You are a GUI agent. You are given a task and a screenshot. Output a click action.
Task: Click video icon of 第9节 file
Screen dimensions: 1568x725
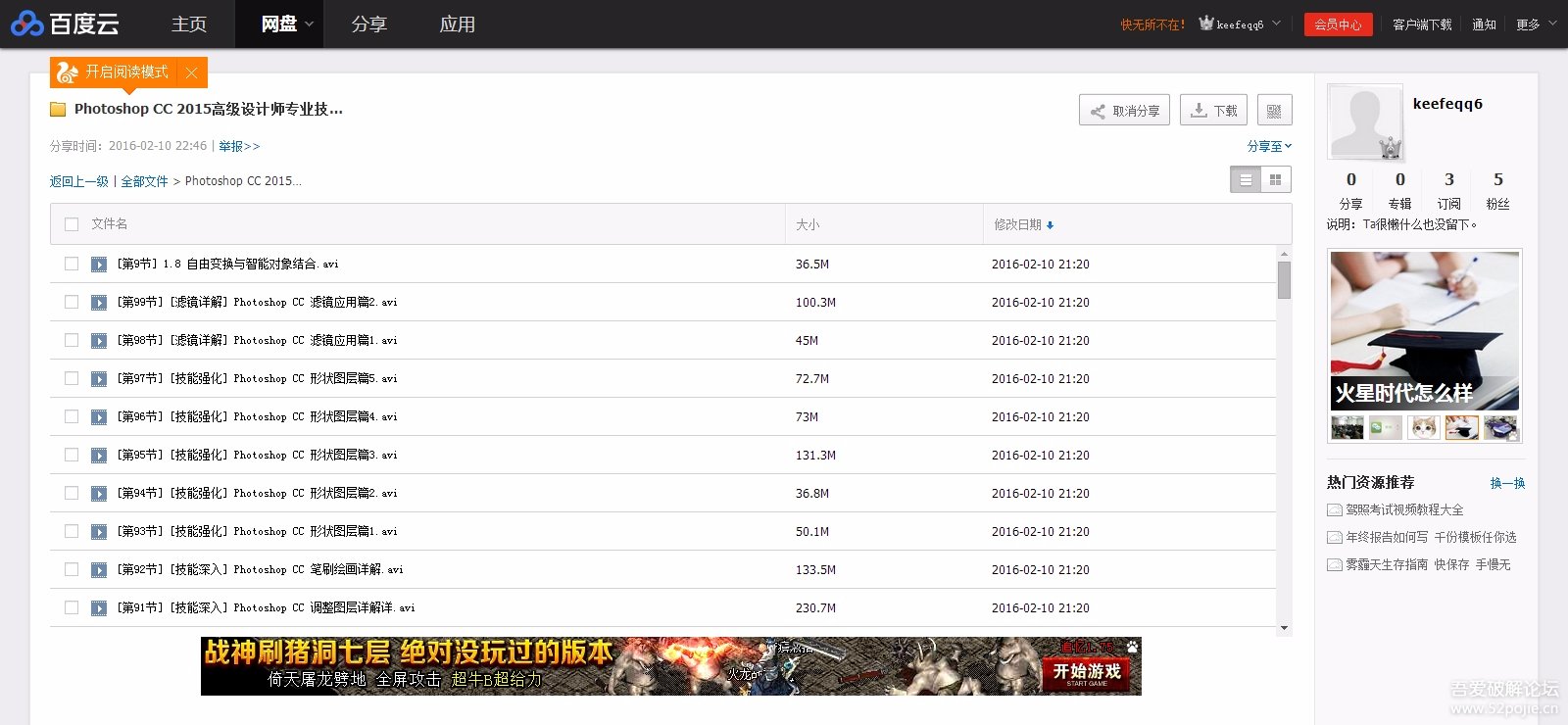tap(99, 265)
